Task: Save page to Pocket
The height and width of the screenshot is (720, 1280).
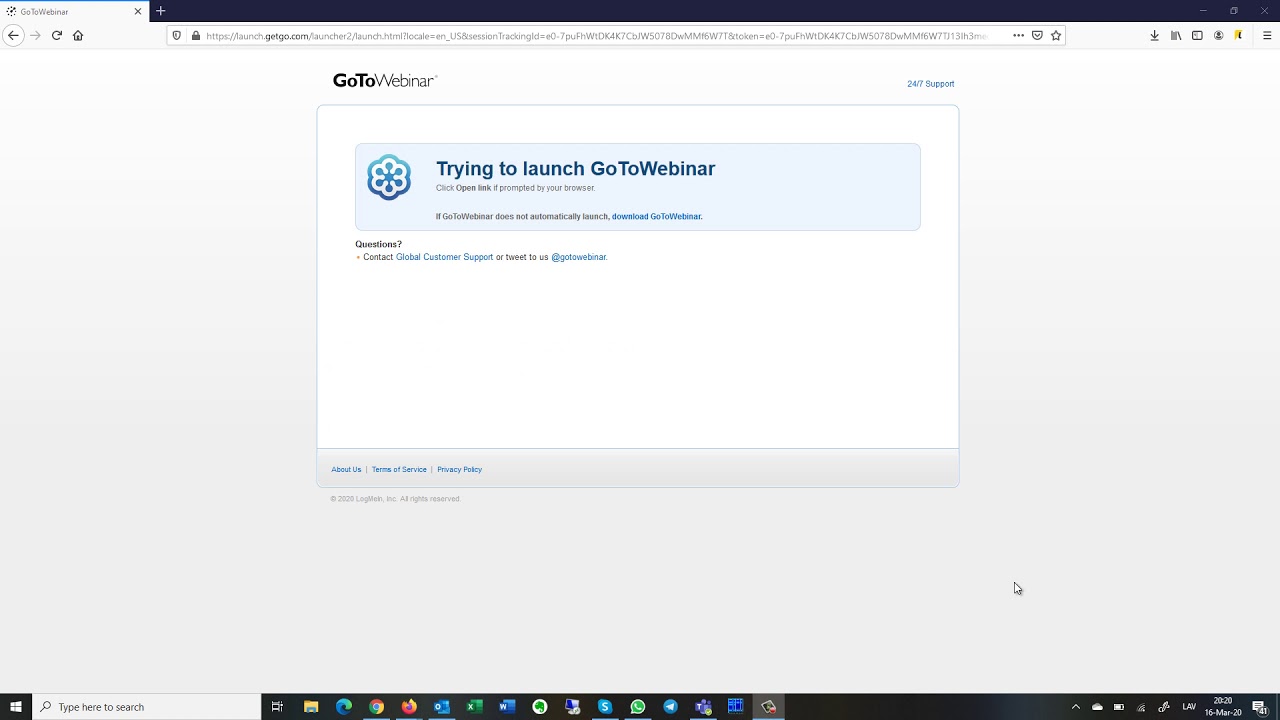Action: (1037, 35)
